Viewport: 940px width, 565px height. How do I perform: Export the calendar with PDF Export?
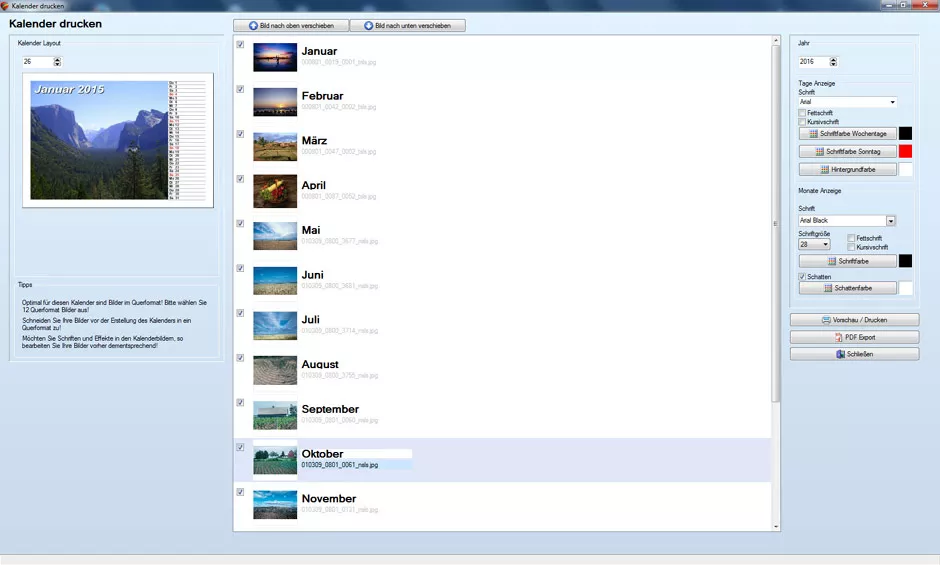854,337
